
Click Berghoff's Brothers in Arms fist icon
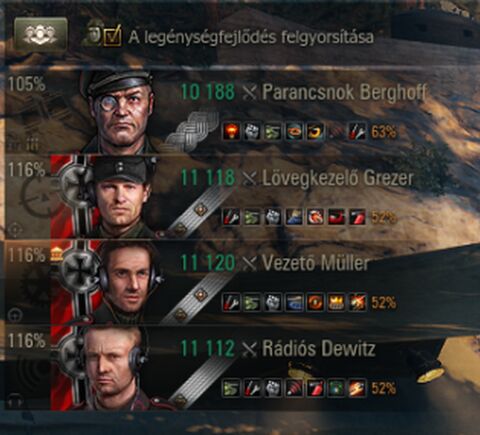coord(252,132)
